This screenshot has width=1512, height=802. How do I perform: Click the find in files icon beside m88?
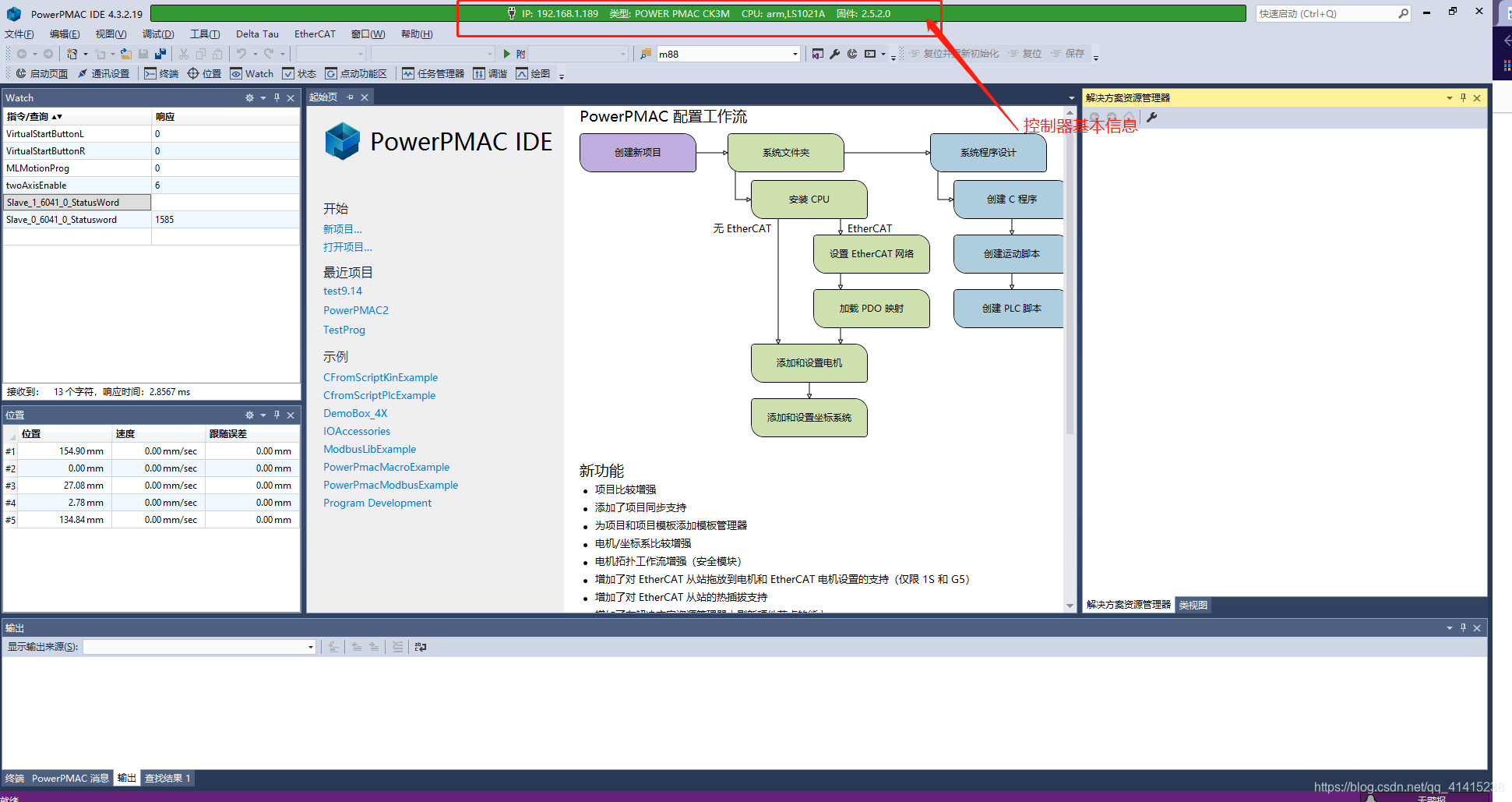pos(646,54)
